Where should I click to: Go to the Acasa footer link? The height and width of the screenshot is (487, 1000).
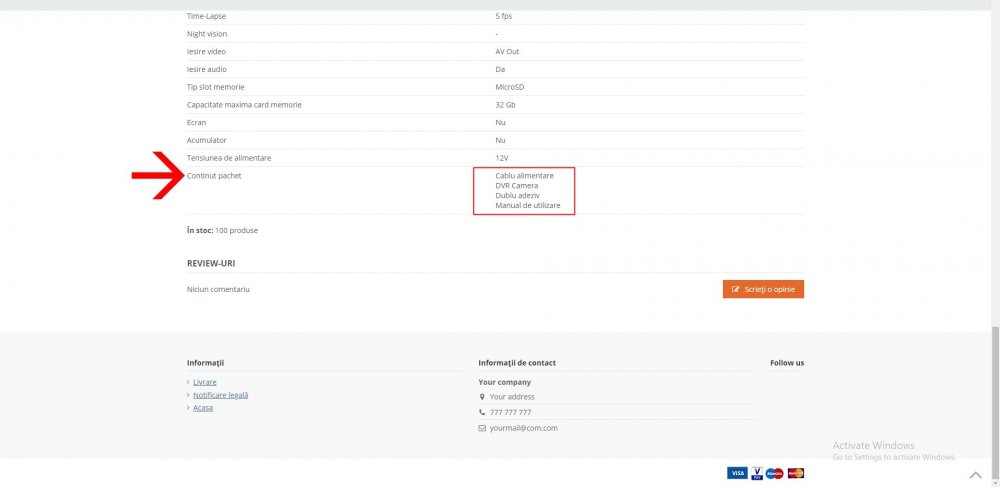pyautogui.click(x=203, y=407)
